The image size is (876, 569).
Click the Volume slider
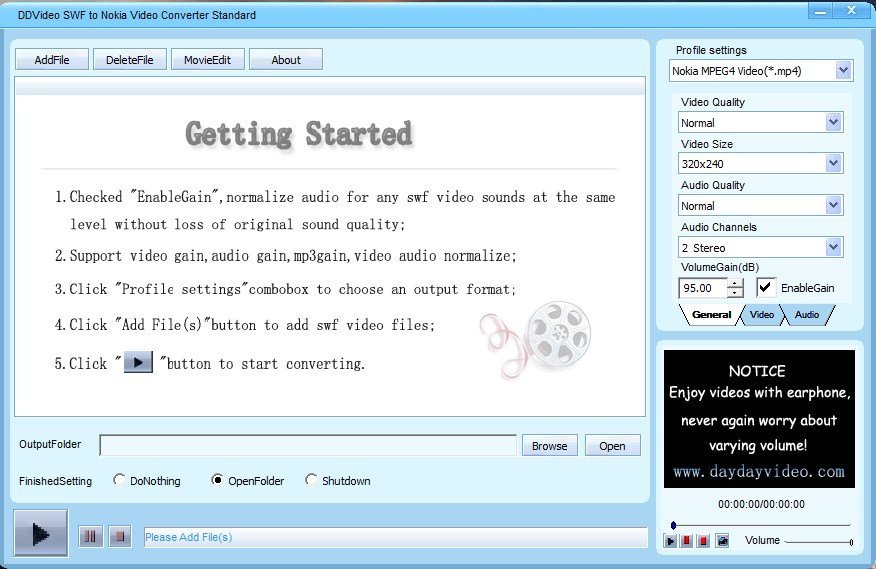click(818, 541)
